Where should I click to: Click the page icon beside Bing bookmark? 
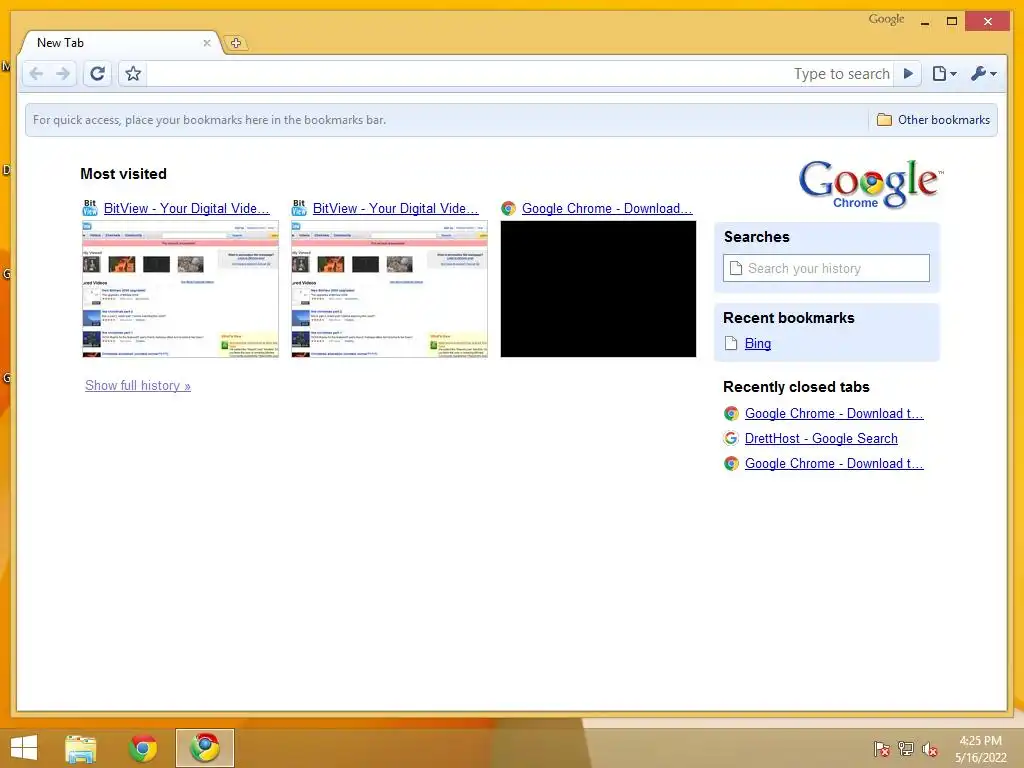pos(731,344)
